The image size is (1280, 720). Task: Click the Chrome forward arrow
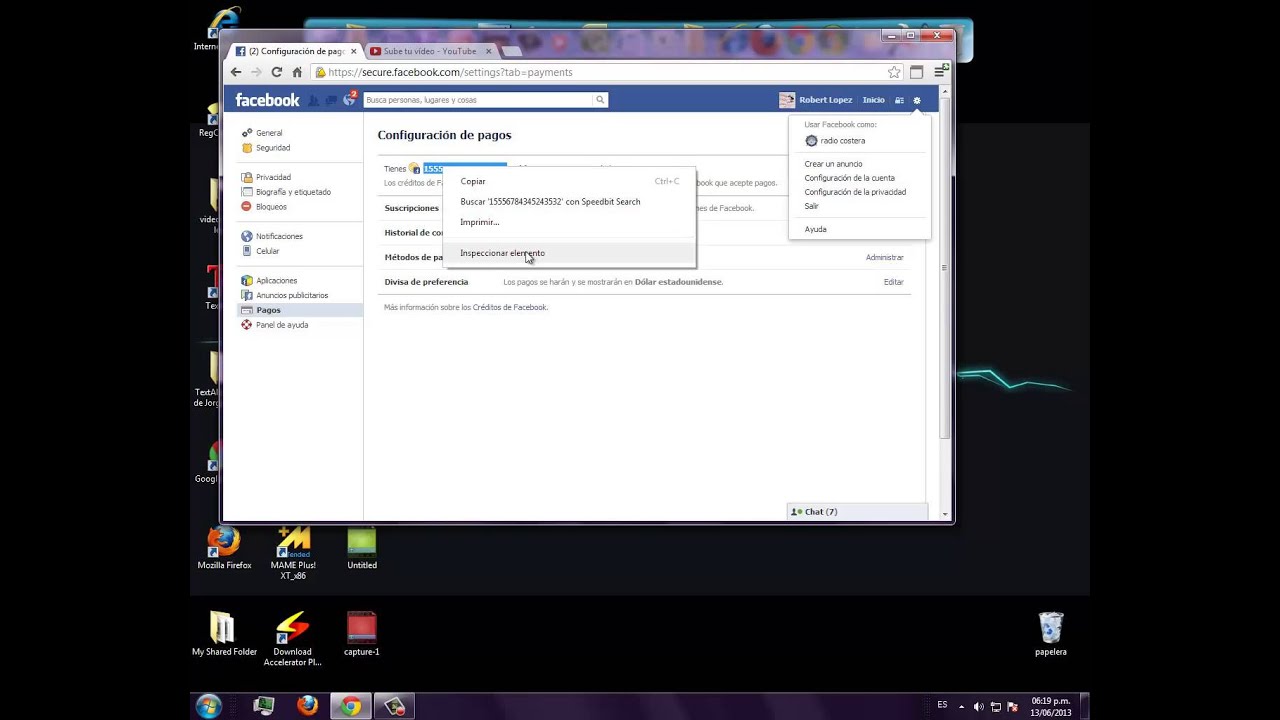click(x=256, y=72)
